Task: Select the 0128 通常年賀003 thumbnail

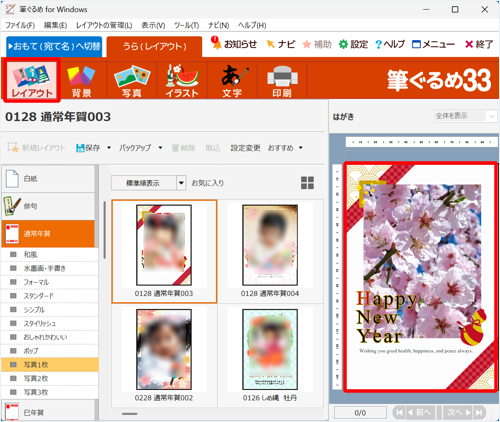Action: pyautogui.click(x=164, y=251)
